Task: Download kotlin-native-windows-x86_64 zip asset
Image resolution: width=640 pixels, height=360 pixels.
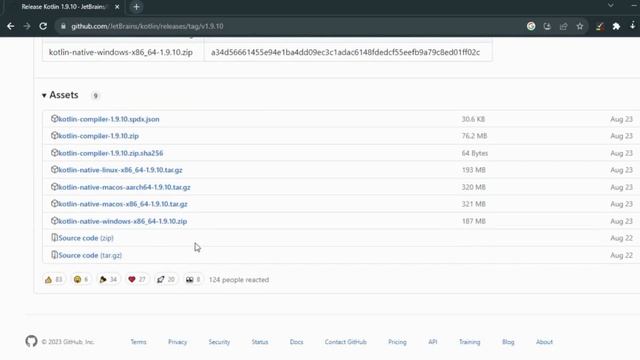Action: coord(122,221)
